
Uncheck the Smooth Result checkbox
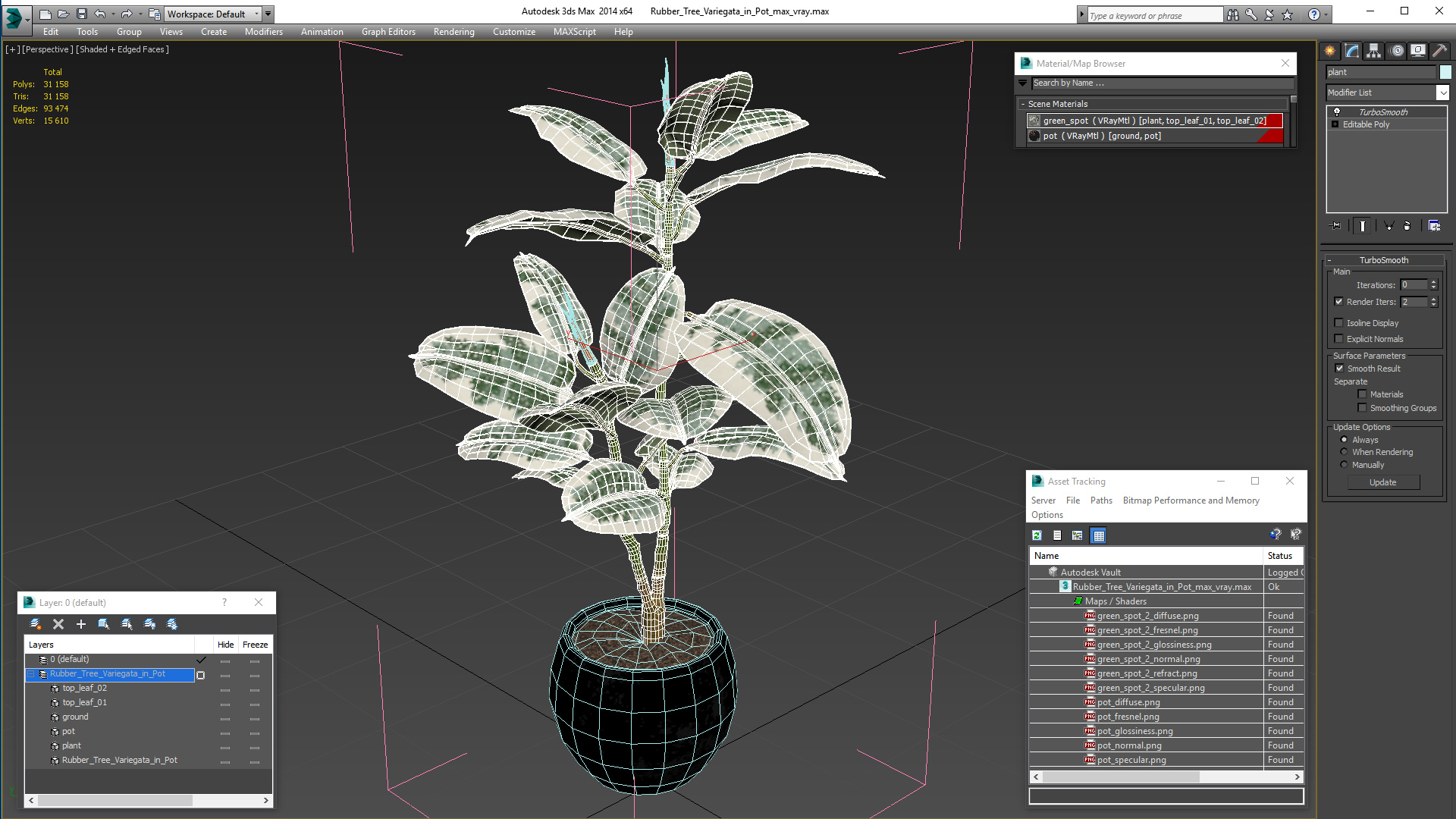tap(1339, 369)
